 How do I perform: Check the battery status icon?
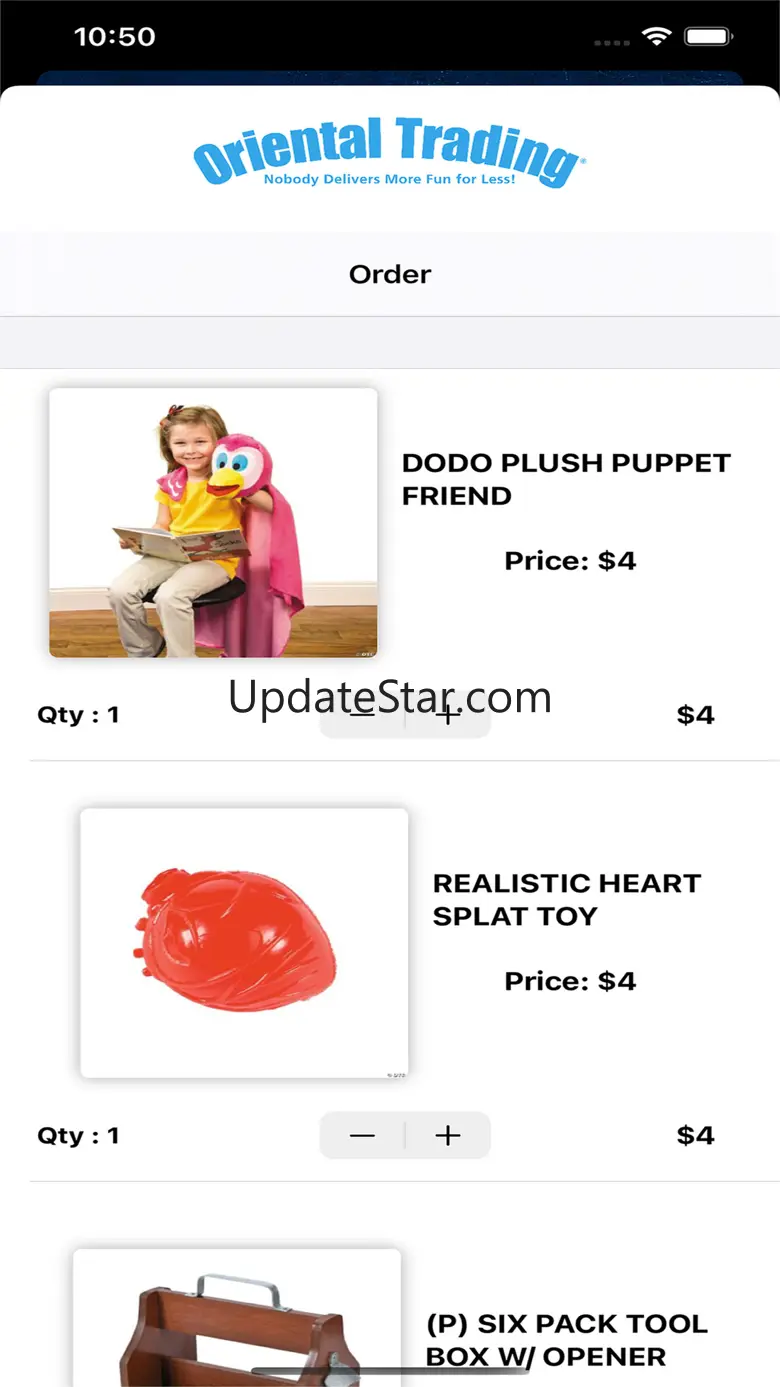pyautogui.click(x=709, y=37)
